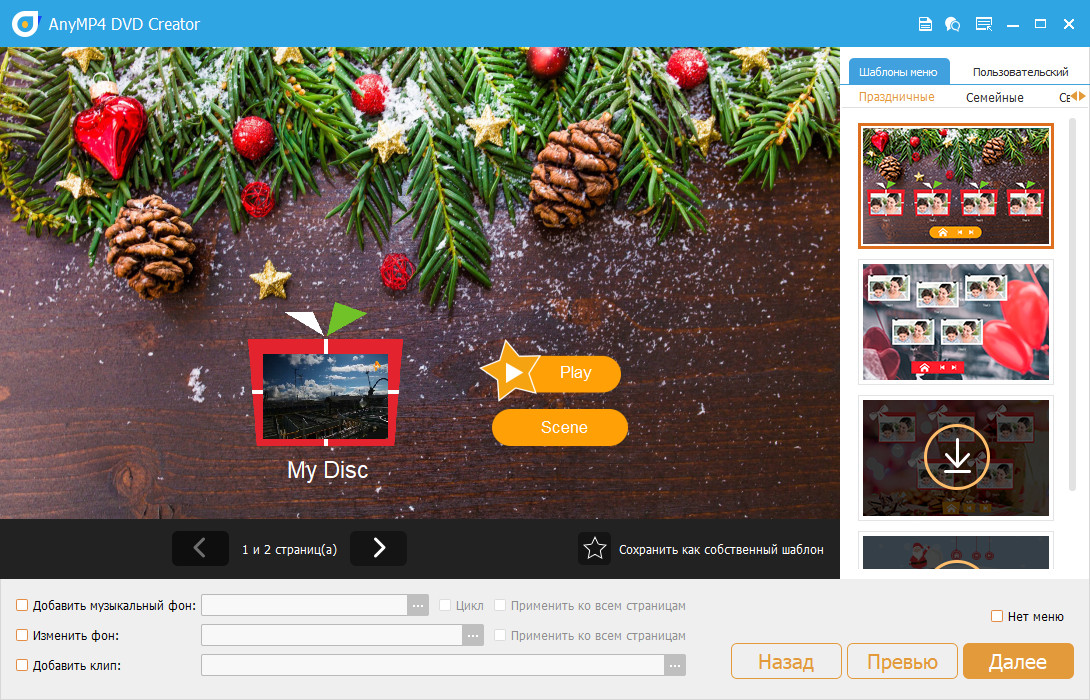
Task: Click the music background path field
Action: click(x=304, y=605)
